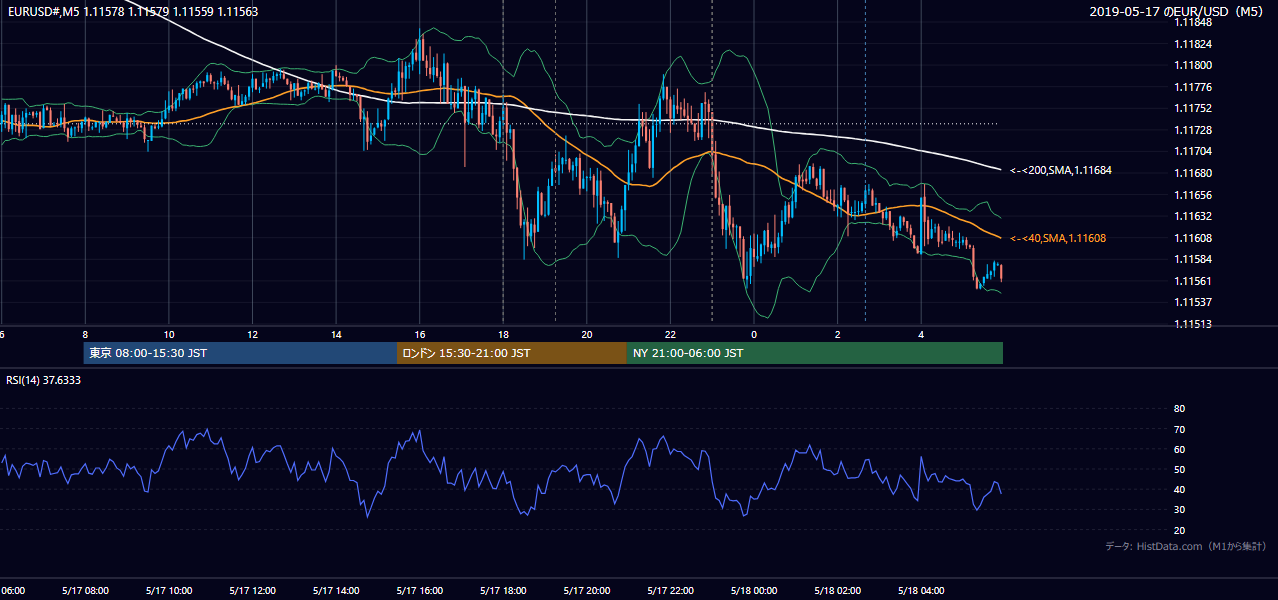Select the Tokyo 08:00-15:30 JST session bar

pyautogui.click(x=240, y=353)
